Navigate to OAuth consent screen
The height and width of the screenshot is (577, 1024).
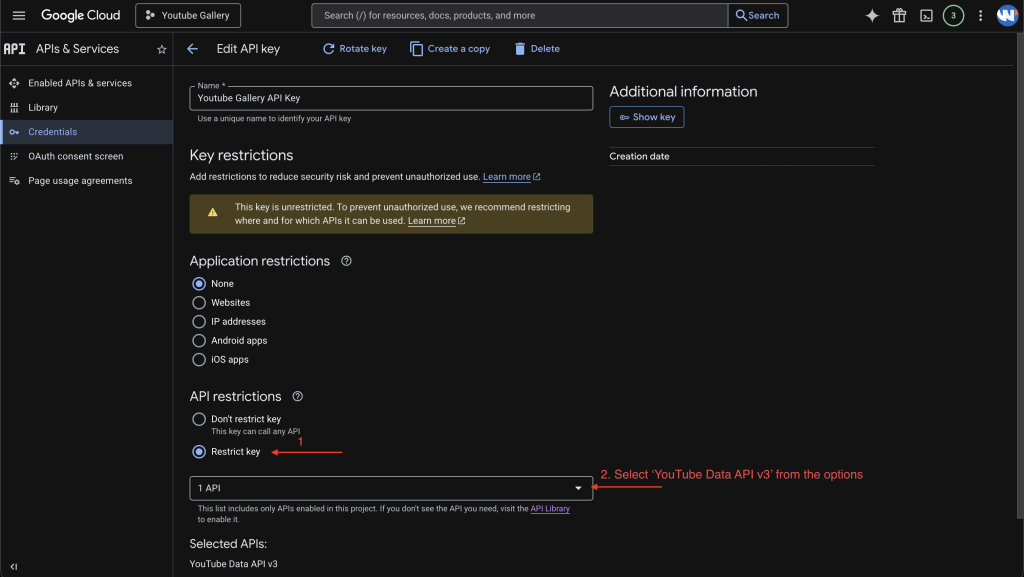tap(75, 156)
